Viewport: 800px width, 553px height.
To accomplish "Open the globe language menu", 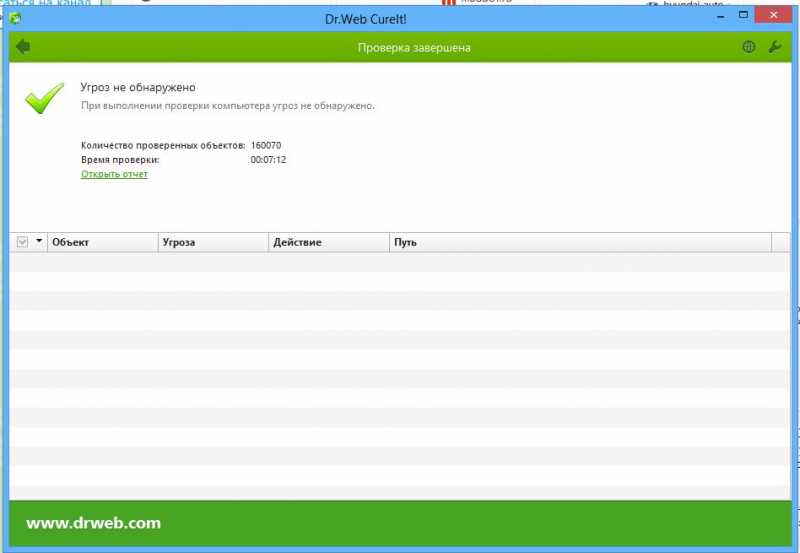I will click(749, 47).
